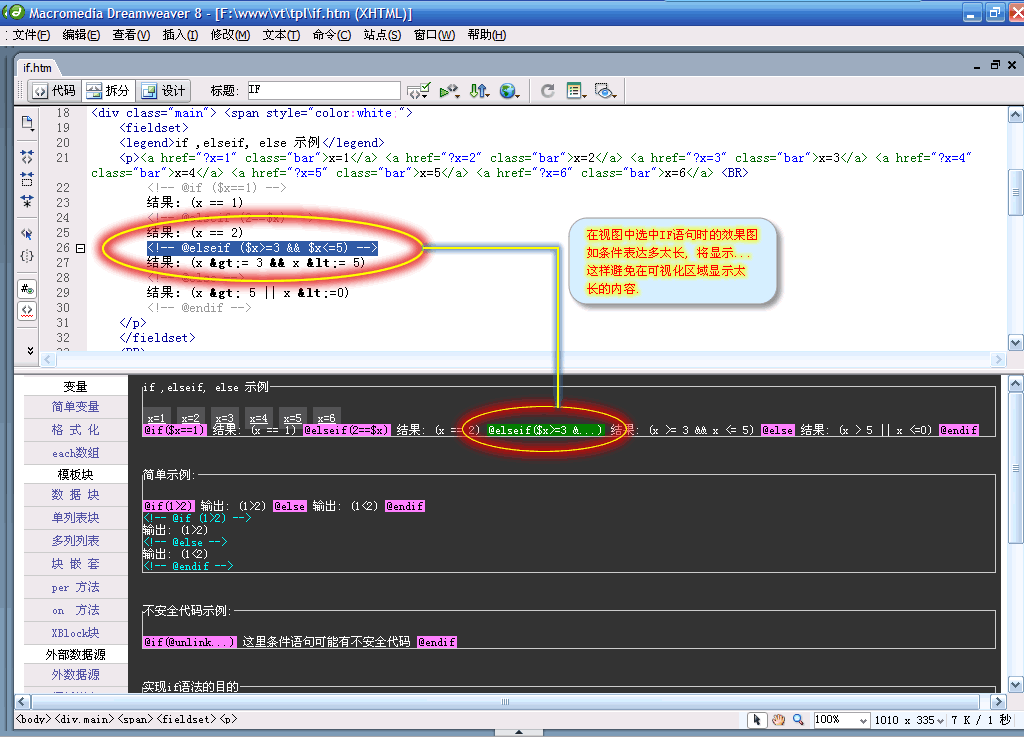The image size is (1024, 738).
Task: Open the 文件(F) menu
Action: [x=31, y=35]
